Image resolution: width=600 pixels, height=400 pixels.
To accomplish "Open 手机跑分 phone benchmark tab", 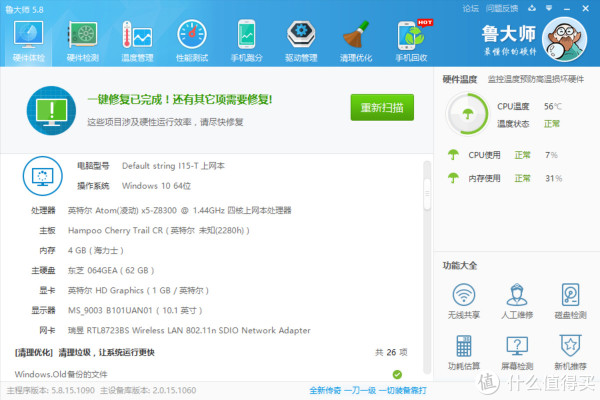I will coord(246,41).
